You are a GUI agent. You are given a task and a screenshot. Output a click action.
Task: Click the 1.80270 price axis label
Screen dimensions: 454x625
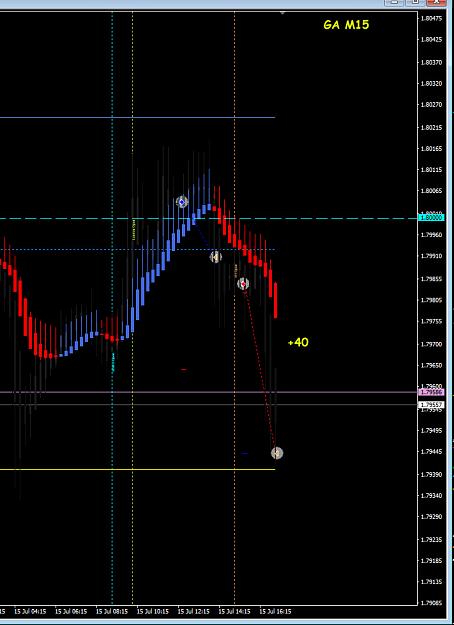point(431,104)
